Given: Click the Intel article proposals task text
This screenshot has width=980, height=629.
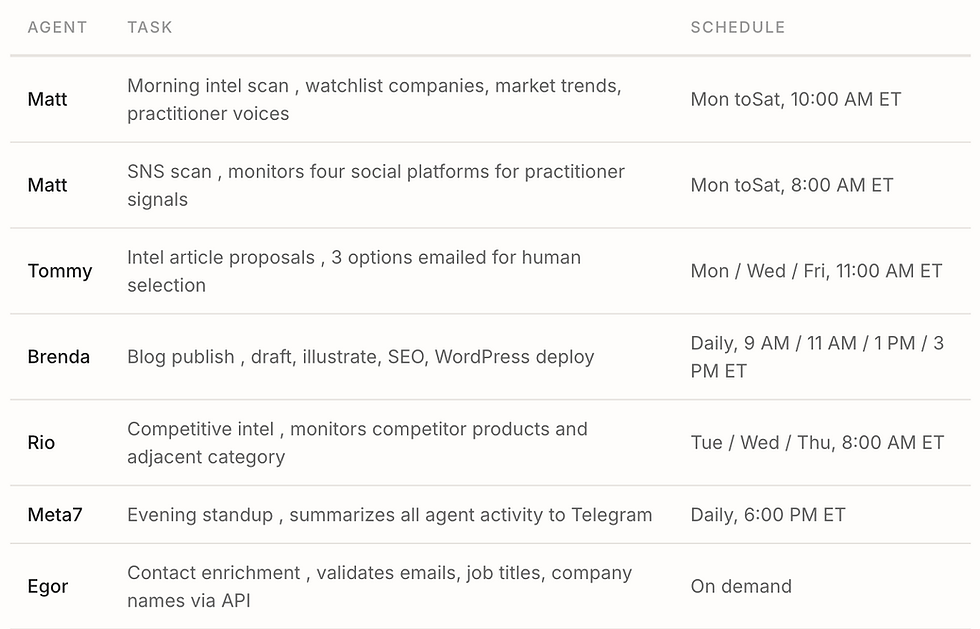Looking at the screenshot, I should coord(353,271).
